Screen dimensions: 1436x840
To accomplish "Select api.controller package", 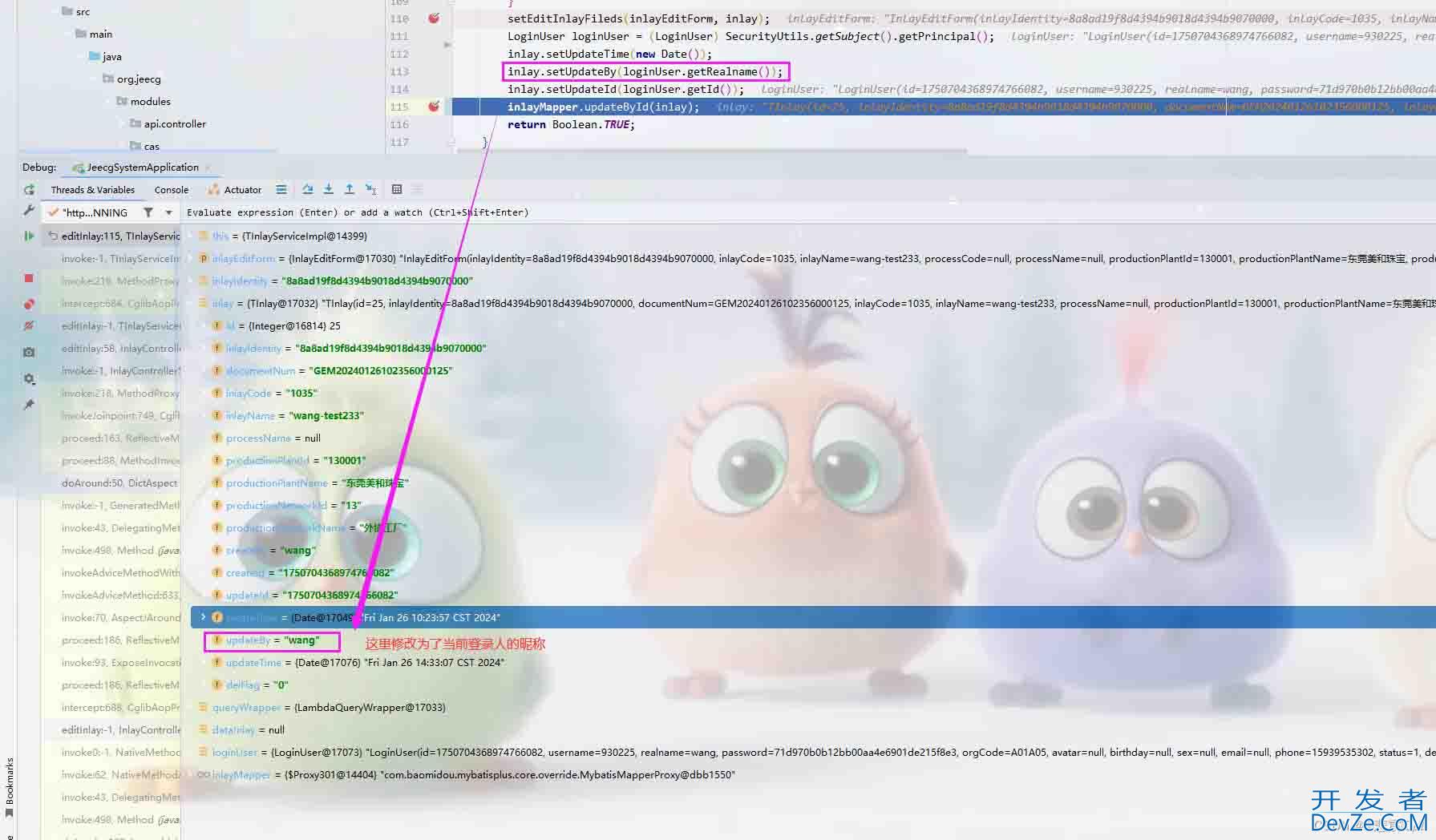I will 168,123.
